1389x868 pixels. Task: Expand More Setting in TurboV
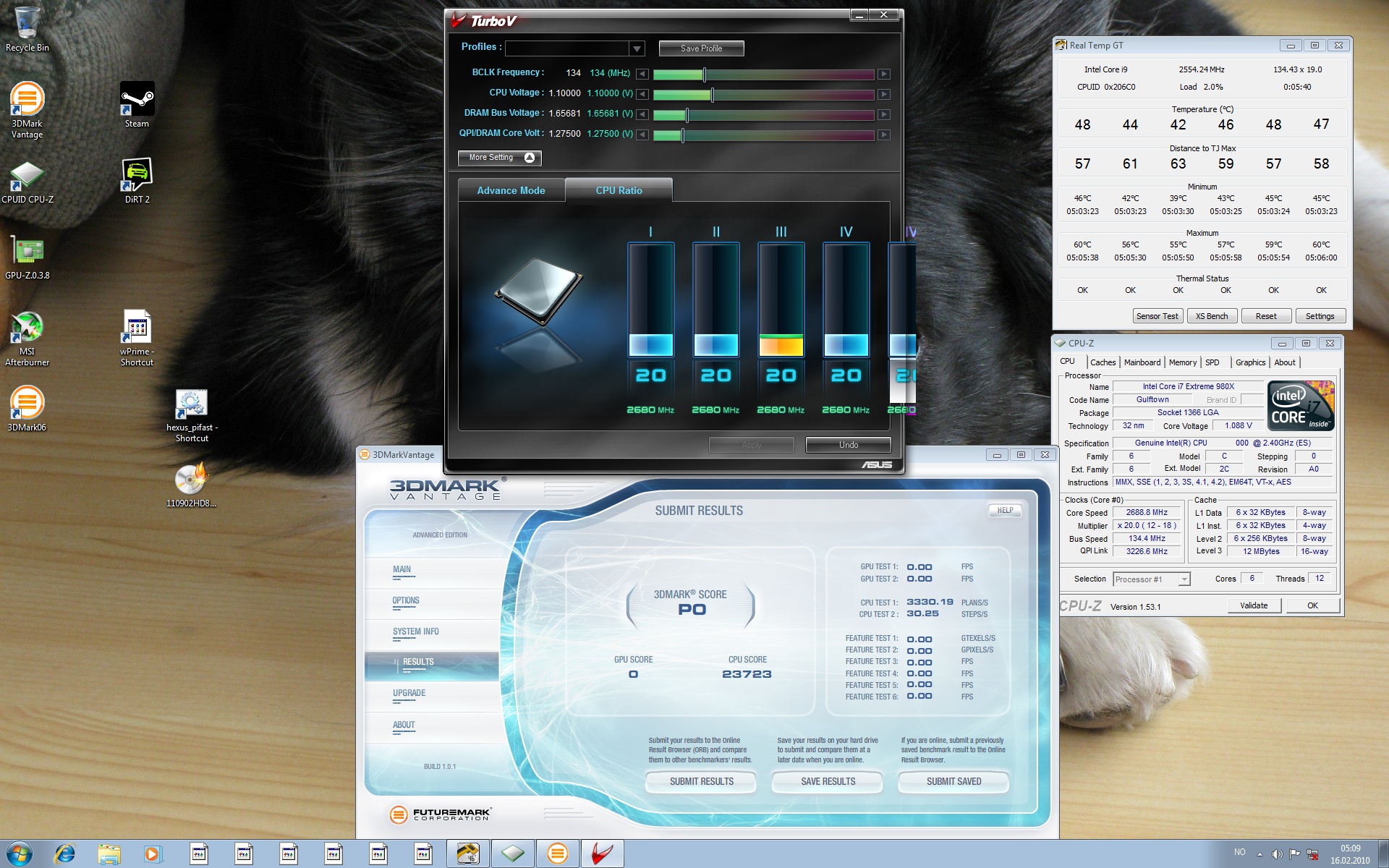pyautogui.click(x=499, y=158)
